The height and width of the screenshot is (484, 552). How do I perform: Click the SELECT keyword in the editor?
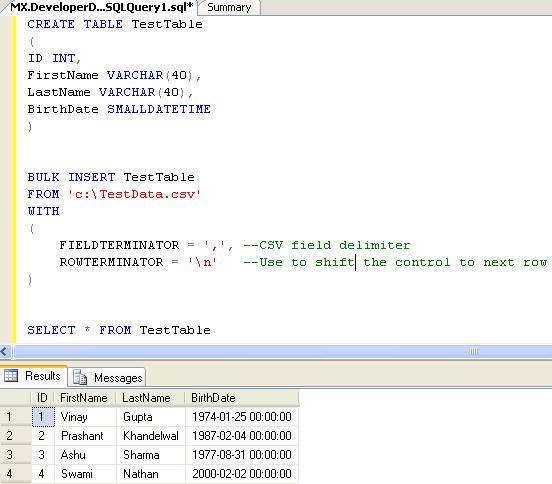pyautogui.click(x=51, y=330)
